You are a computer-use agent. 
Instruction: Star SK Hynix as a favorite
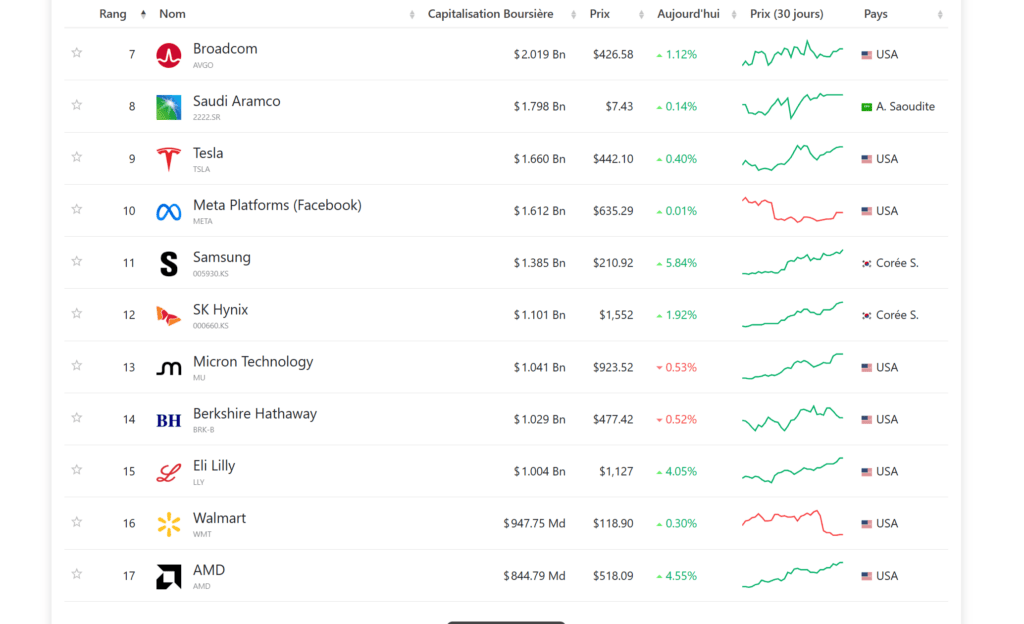(x=76, y=313)
